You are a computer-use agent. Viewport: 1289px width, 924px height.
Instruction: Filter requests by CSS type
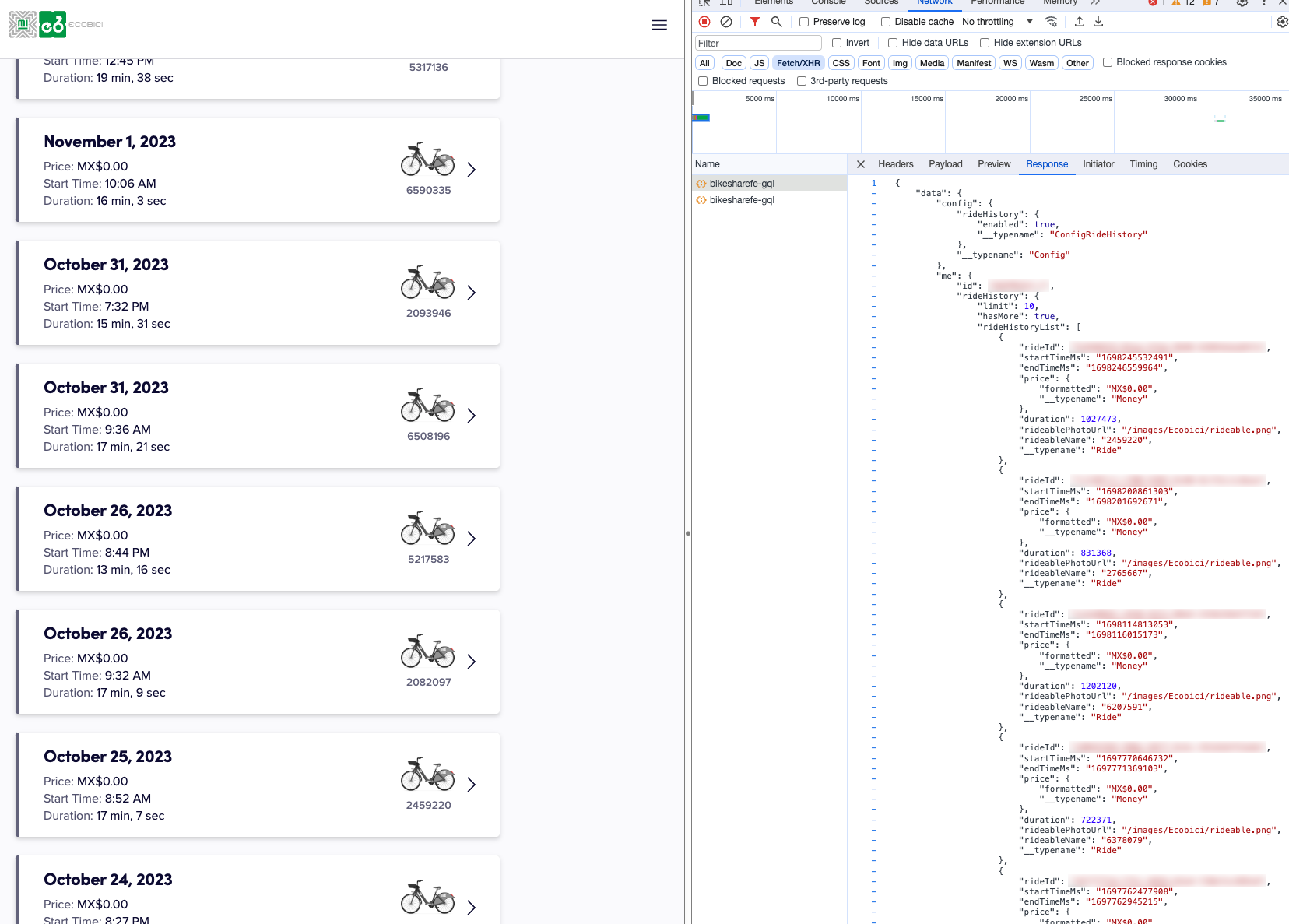coord(841,63)
